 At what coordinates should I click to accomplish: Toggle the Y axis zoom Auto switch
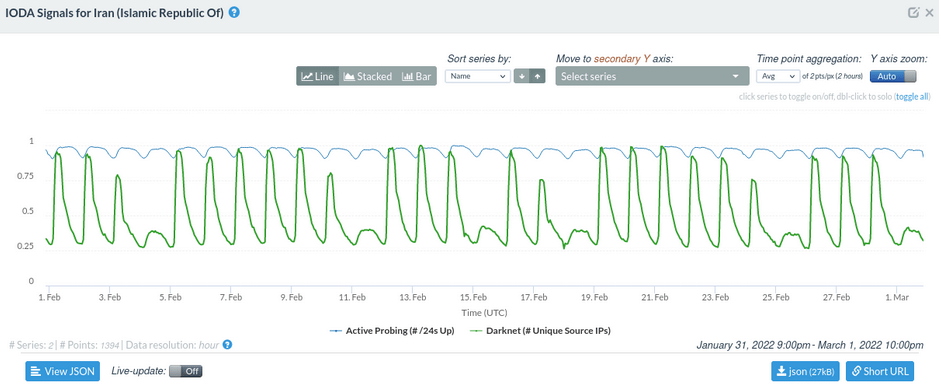pyautogui.click(x=894, y=76)
